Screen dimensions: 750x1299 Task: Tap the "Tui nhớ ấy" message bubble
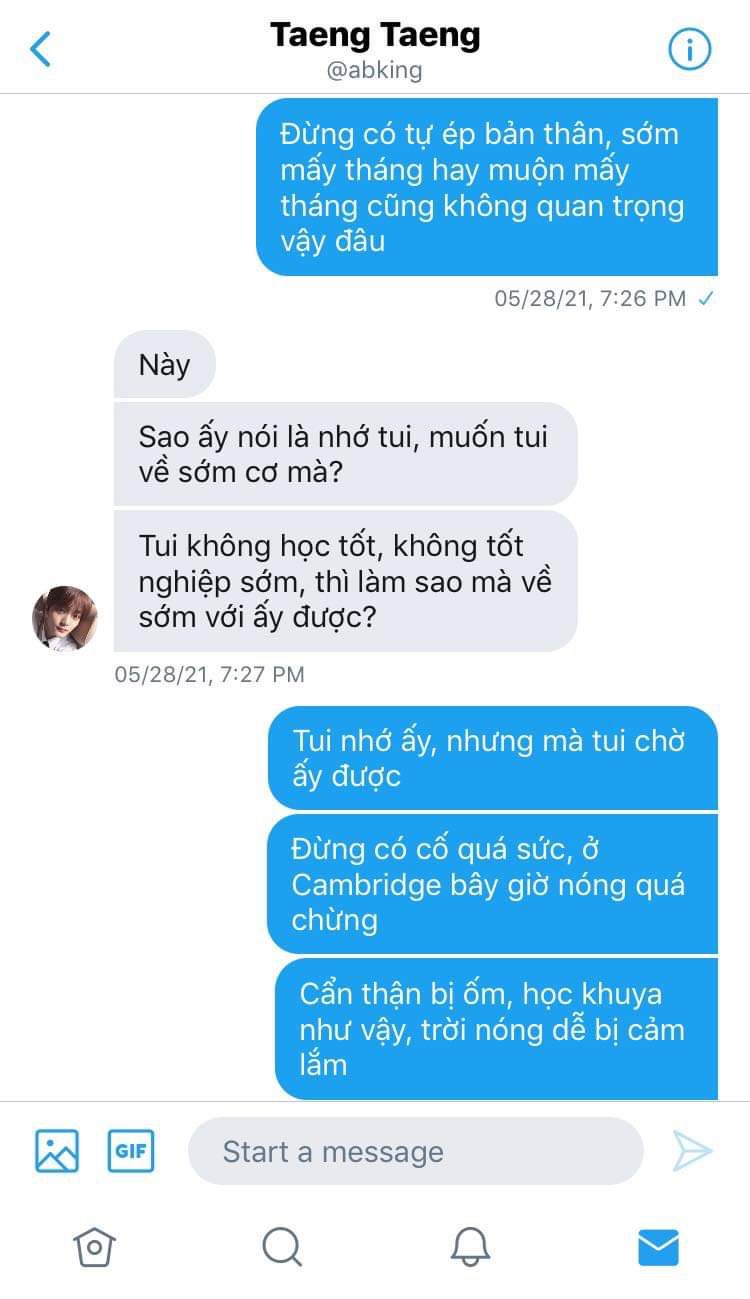click(493, 758)
